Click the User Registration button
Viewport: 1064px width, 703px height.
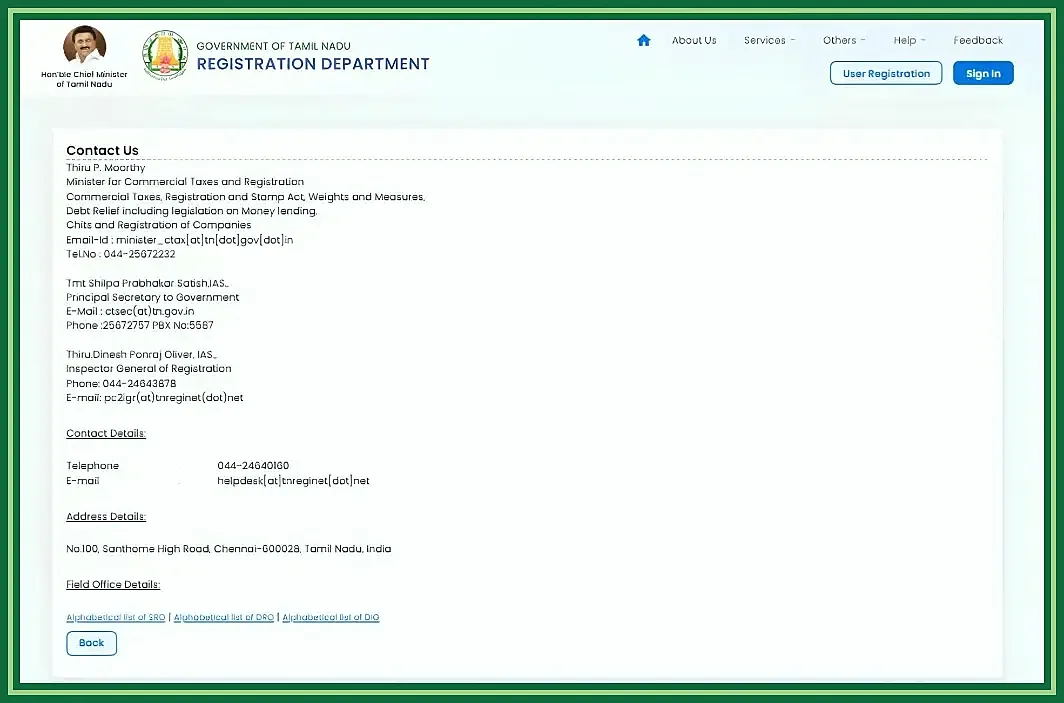point(886,73)
